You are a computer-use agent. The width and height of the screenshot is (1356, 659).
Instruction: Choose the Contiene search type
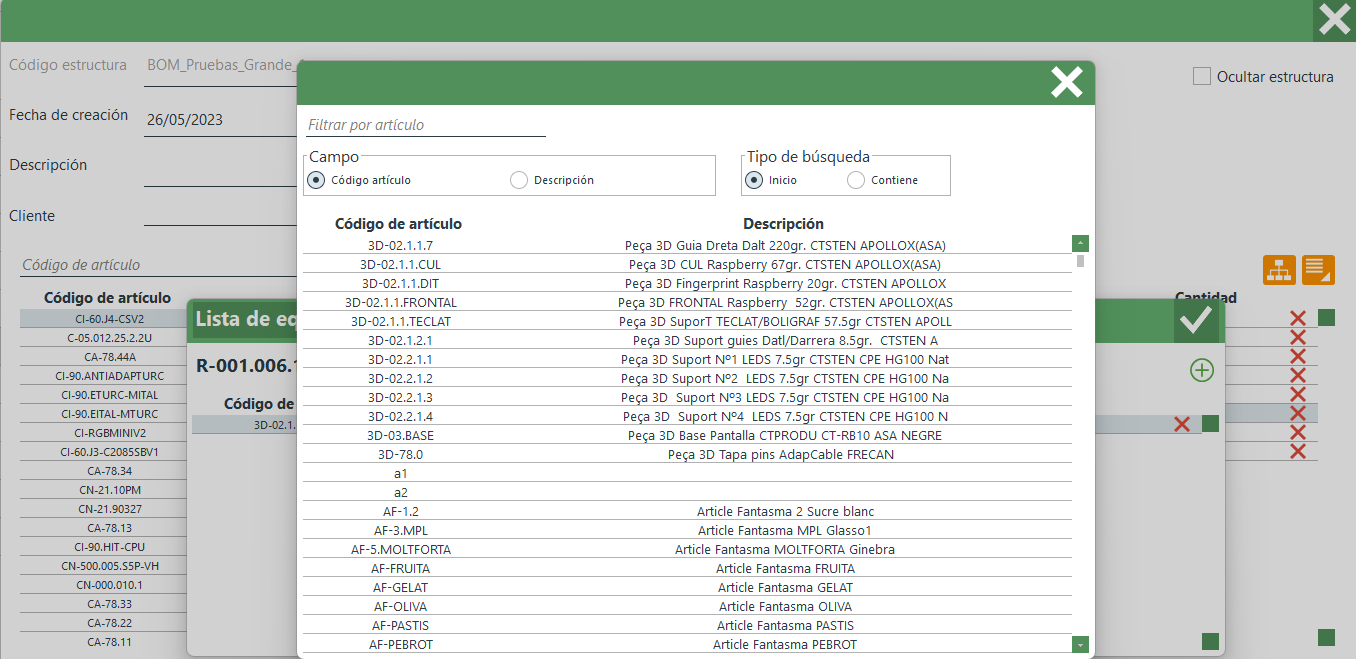(x=855, y=180)
